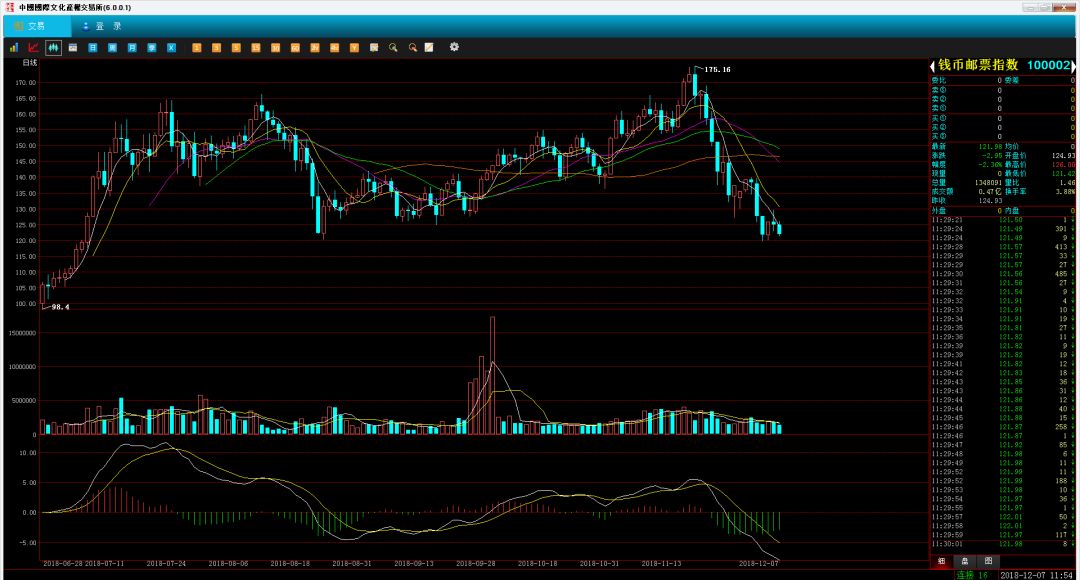Go to previous instrument with left arrow
Screen dimensions: 1080x580
point(933,66)
